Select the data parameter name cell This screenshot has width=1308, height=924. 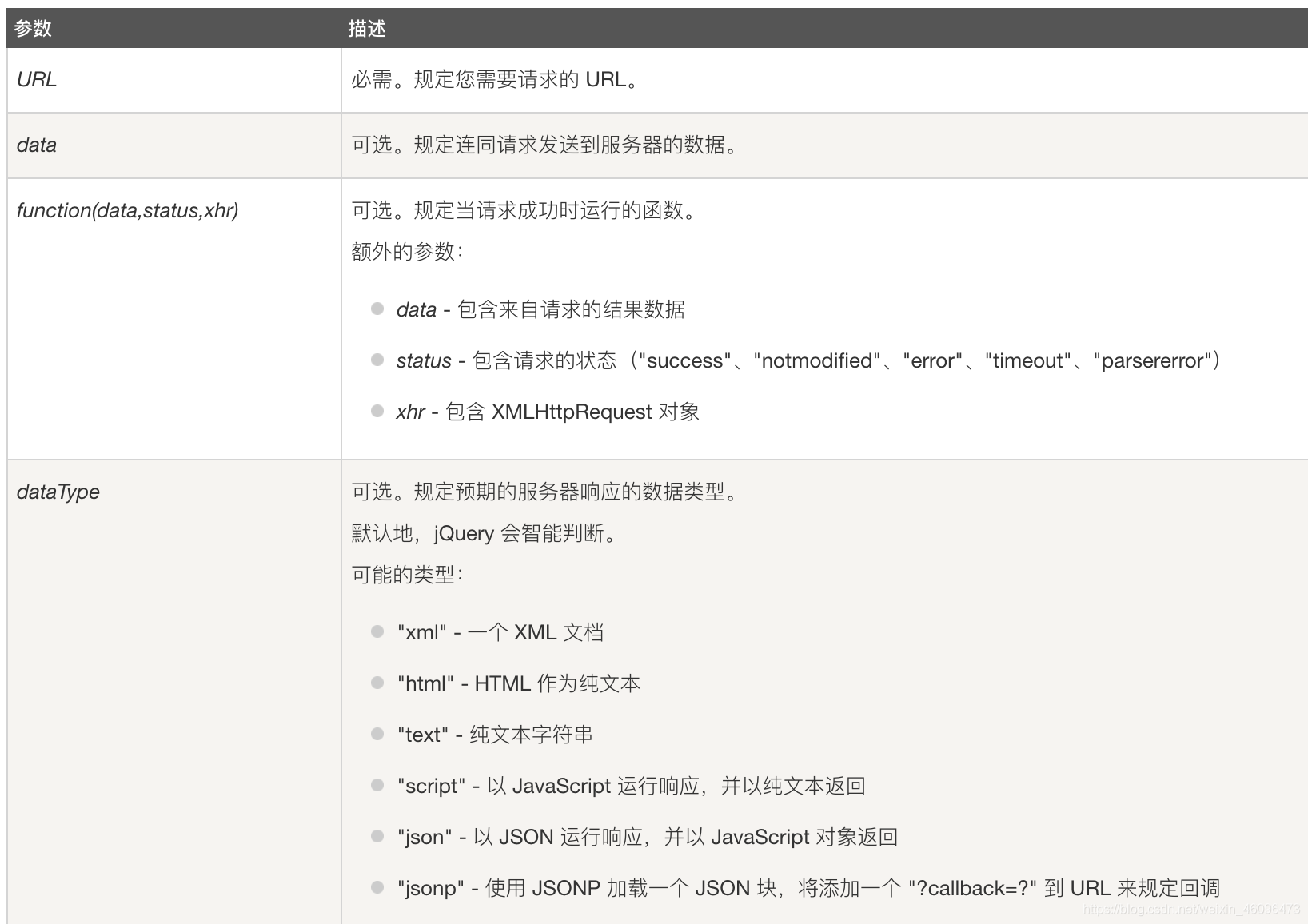click(x=174, y=145)
